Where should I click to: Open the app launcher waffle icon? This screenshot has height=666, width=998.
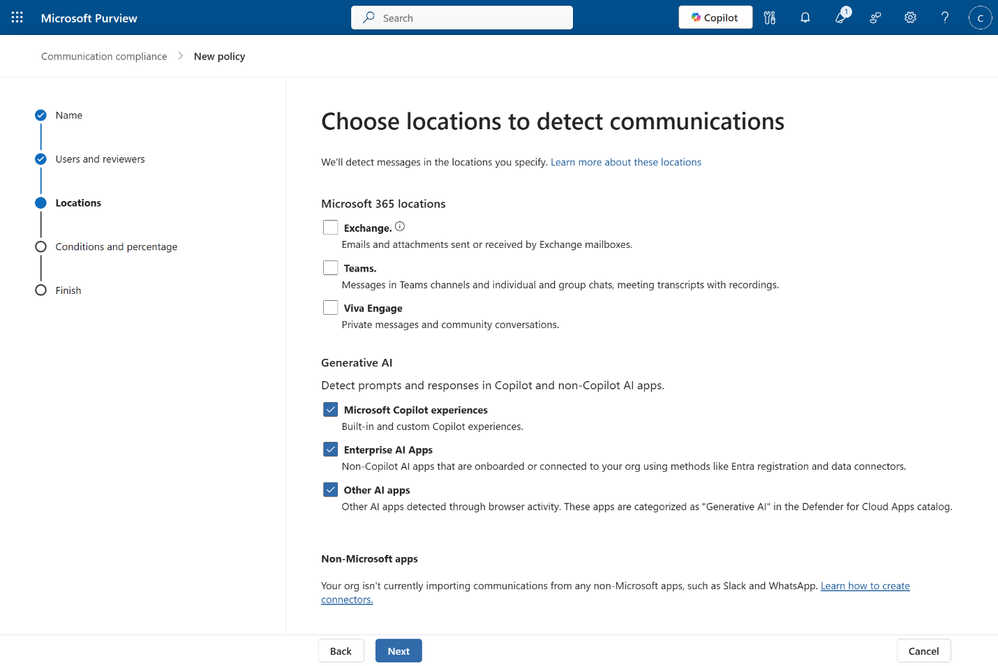[17, 17]
